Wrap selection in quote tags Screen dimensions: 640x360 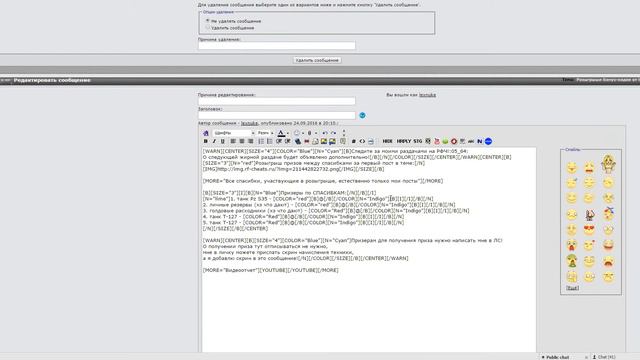(343, 141)
